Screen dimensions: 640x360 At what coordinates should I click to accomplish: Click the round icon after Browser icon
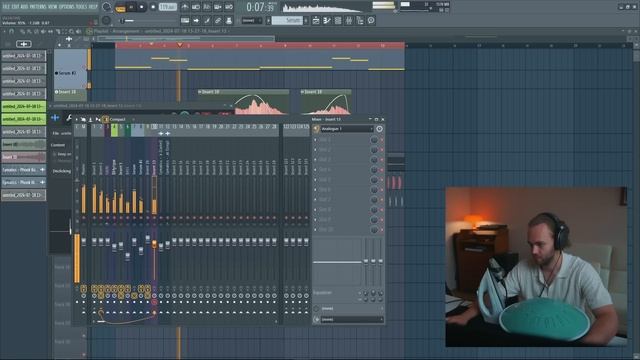tap(371, 20)
